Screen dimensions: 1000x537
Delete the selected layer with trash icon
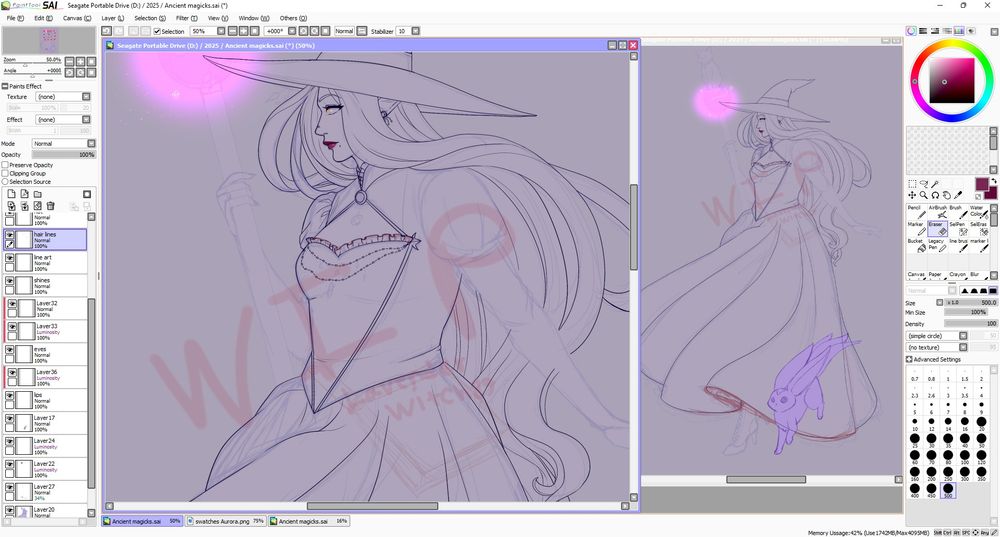pos(50,206)
